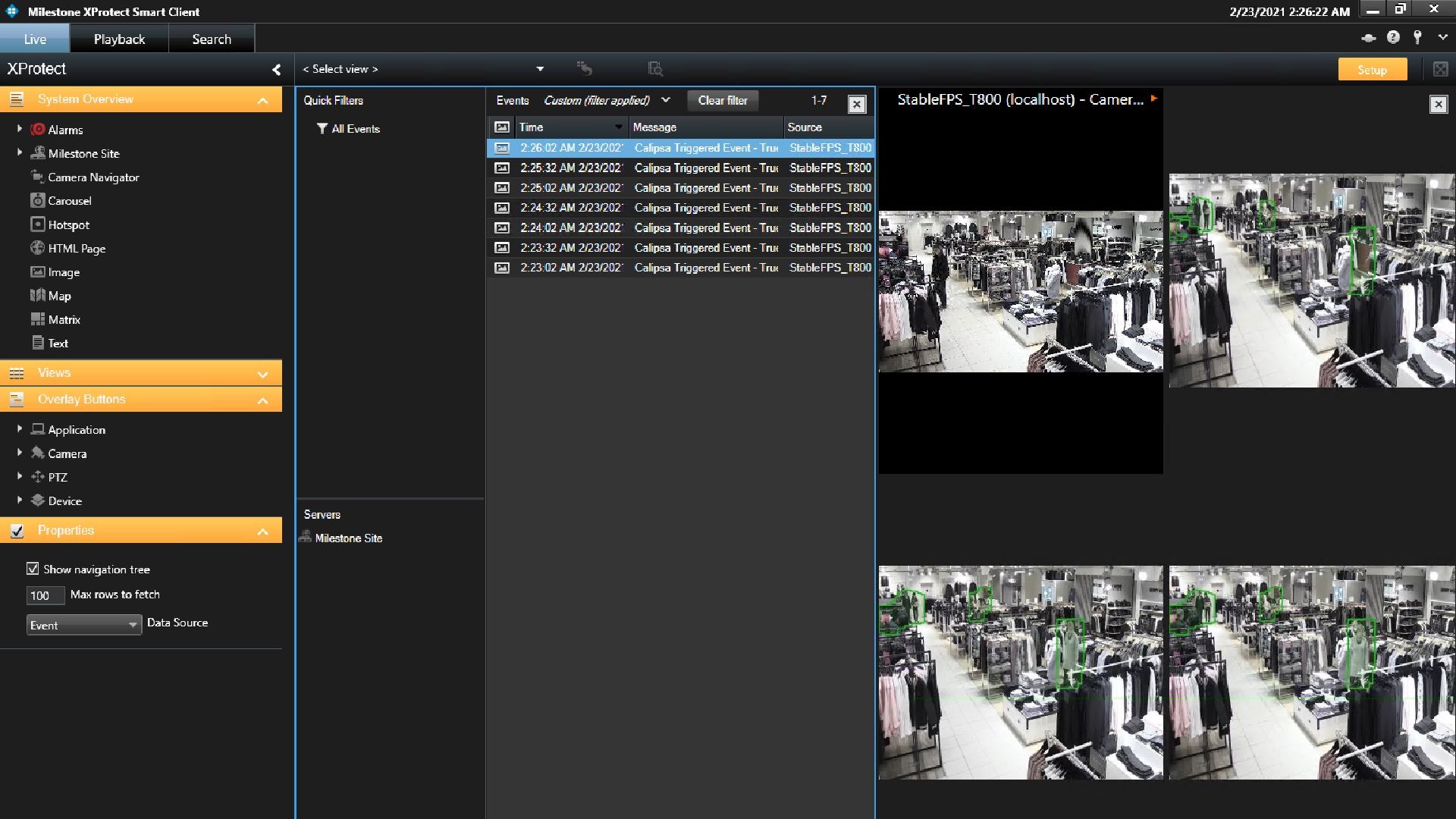Select the 2:26:02 AM event row
Screen dimensions: 1456x819
(681, 148)
